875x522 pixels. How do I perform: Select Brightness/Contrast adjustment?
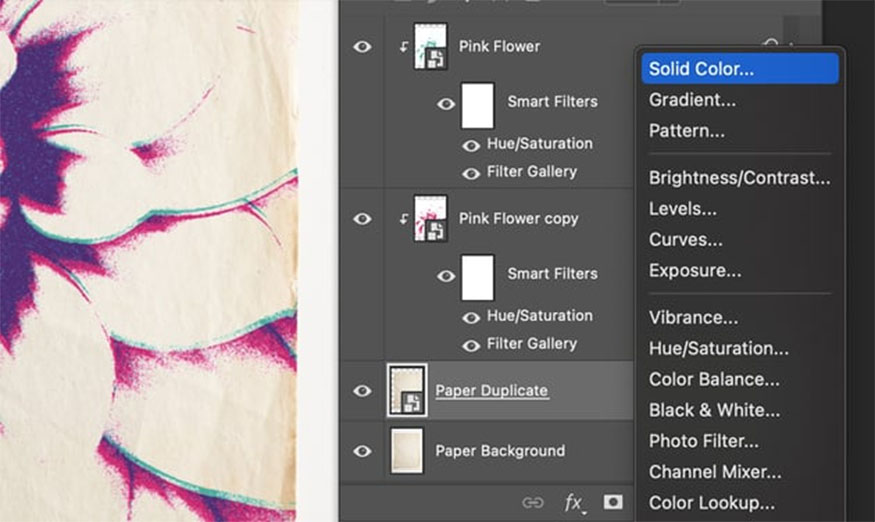[739, 178]
